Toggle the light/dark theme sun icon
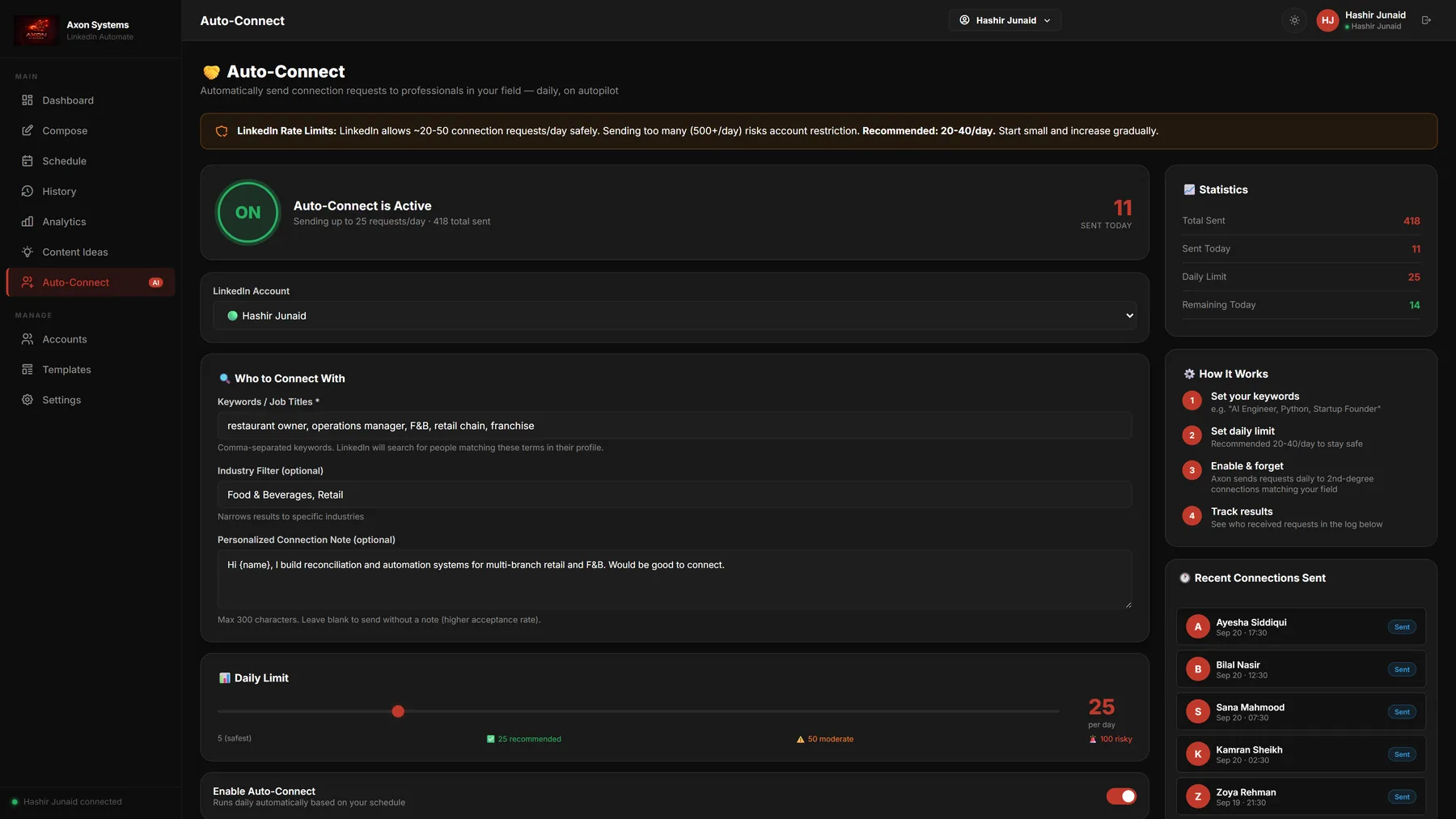The height and width of the screenshot is (819, 1456). [x=1294, y=20]
